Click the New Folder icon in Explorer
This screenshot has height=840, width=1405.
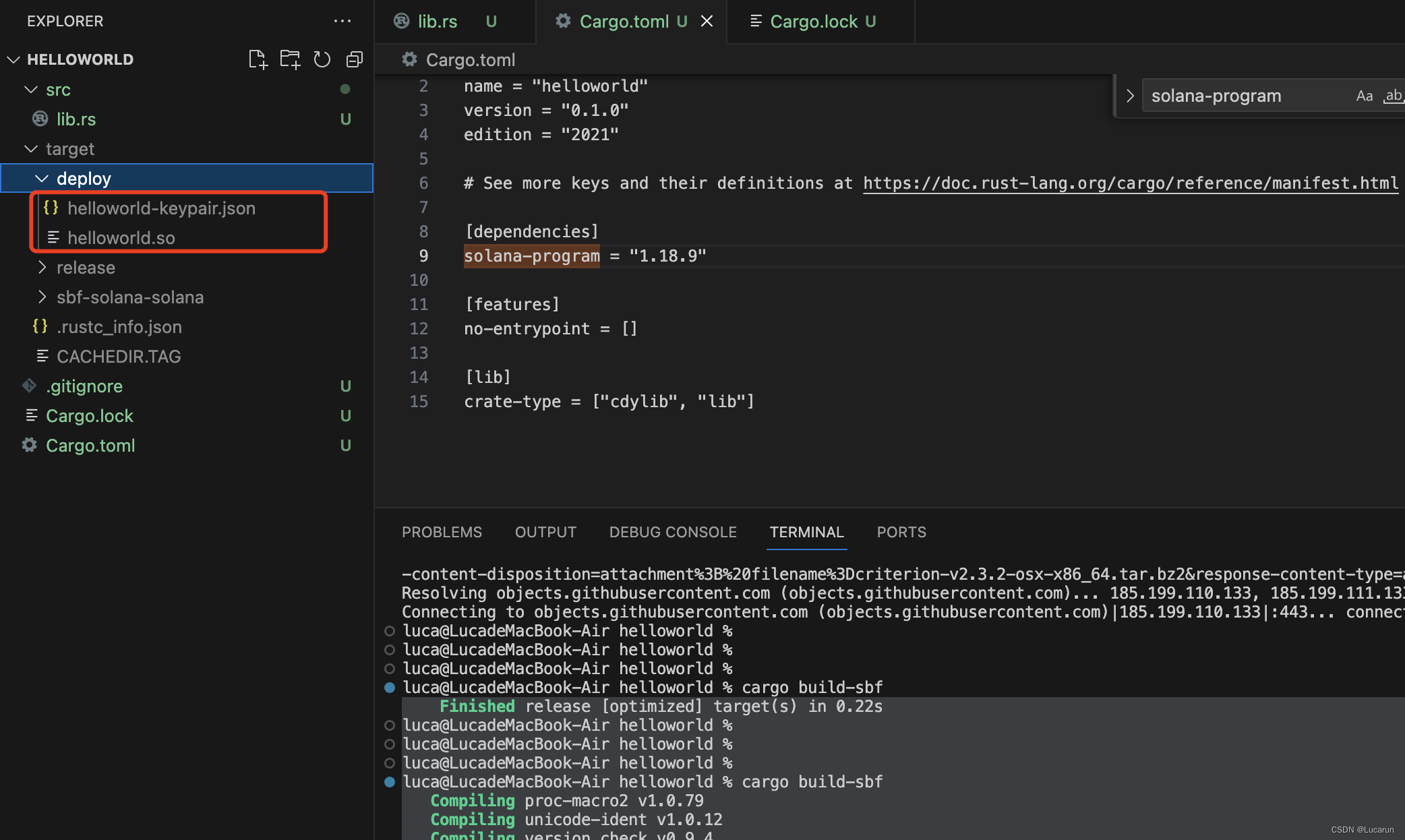coord(290,59)
